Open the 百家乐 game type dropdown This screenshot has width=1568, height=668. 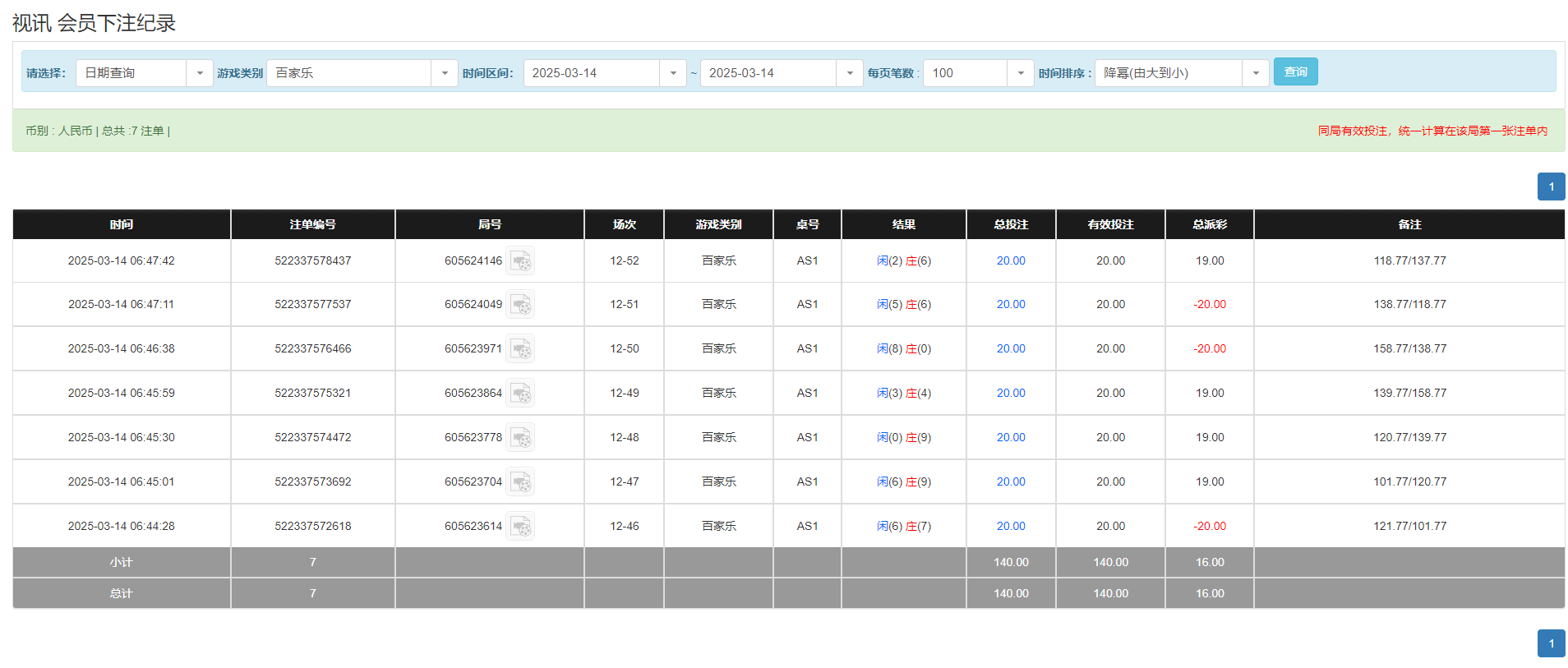444,73
